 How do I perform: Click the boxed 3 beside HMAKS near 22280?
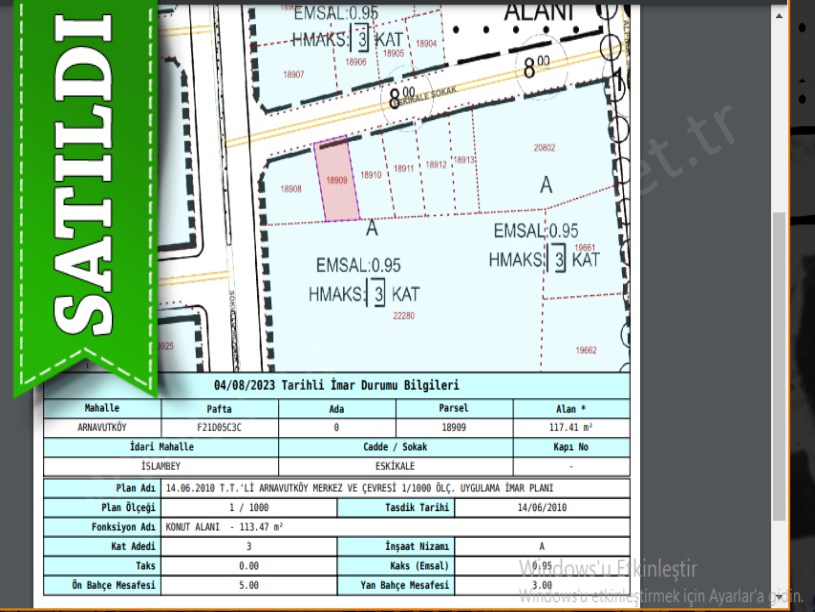(378, 294)
